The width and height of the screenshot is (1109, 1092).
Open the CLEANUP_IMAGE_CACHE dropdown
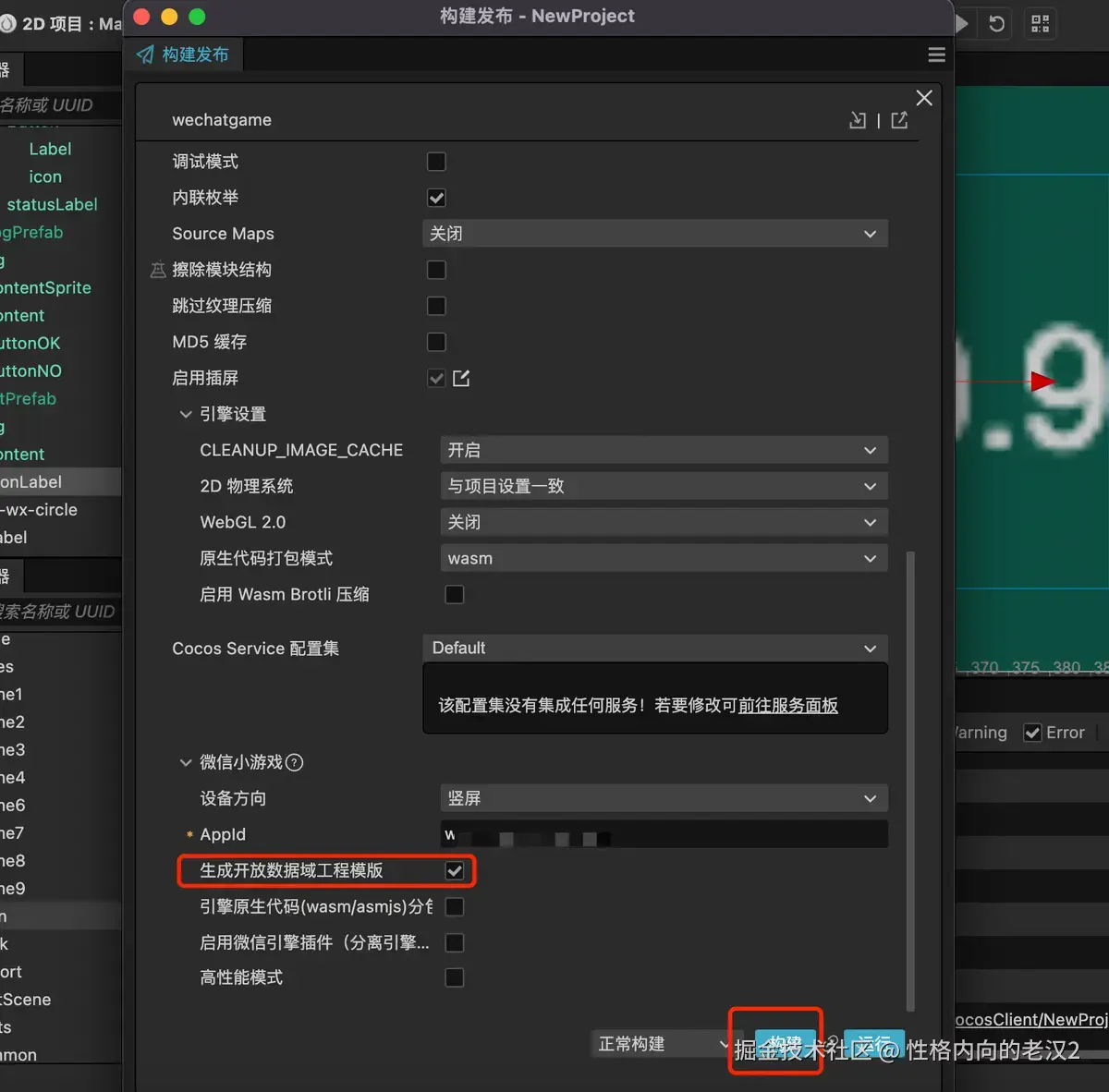(664, 450)
